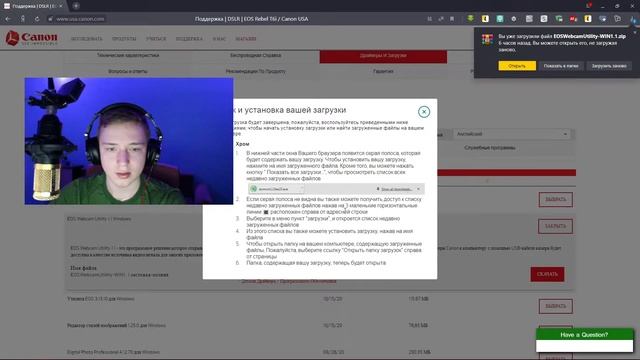Click the teal extension icon in toolbar
Image resolution: width=640 pixels, height=360 pixels.
pos(500,18)
